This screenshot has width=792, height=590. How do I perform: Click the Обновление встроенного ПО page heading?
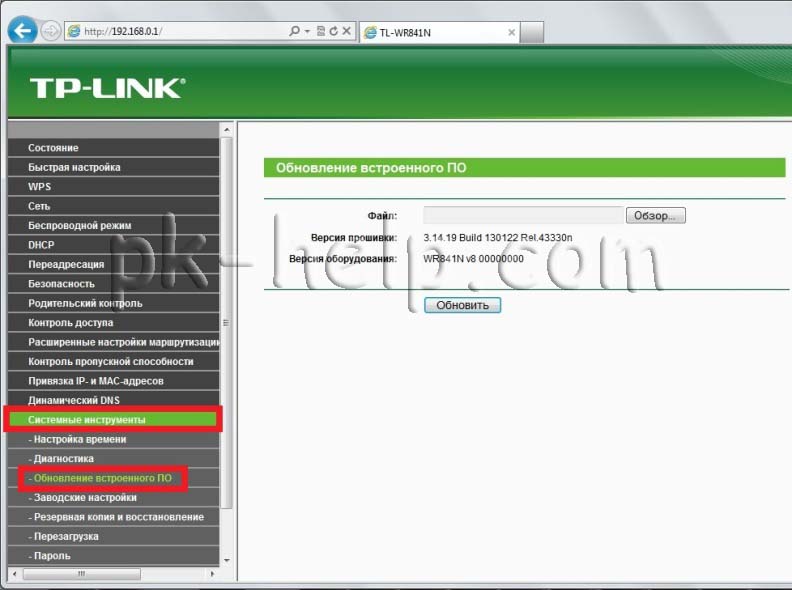tap(371, 168)
